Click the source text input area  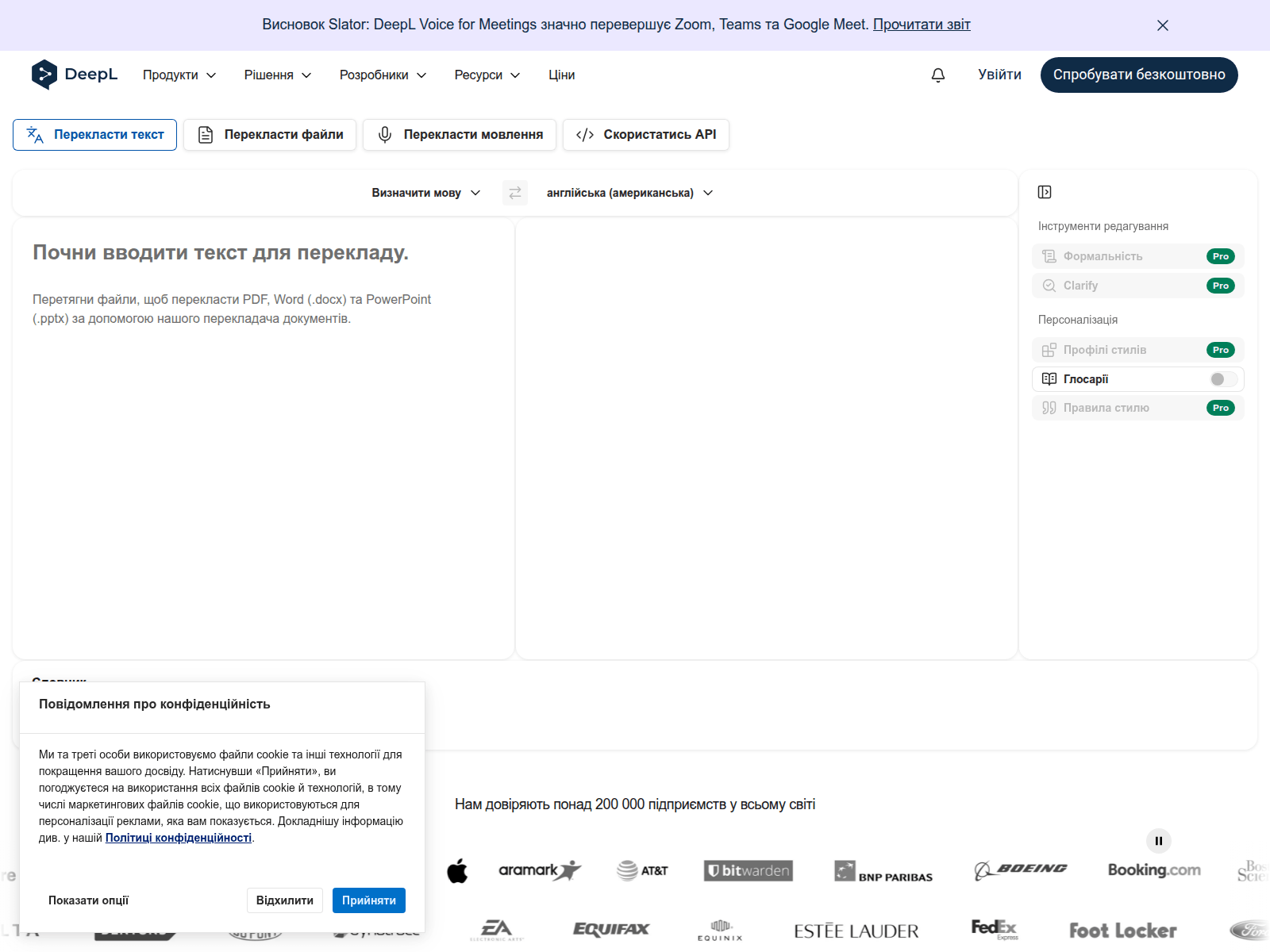click(x=264, y=439)
